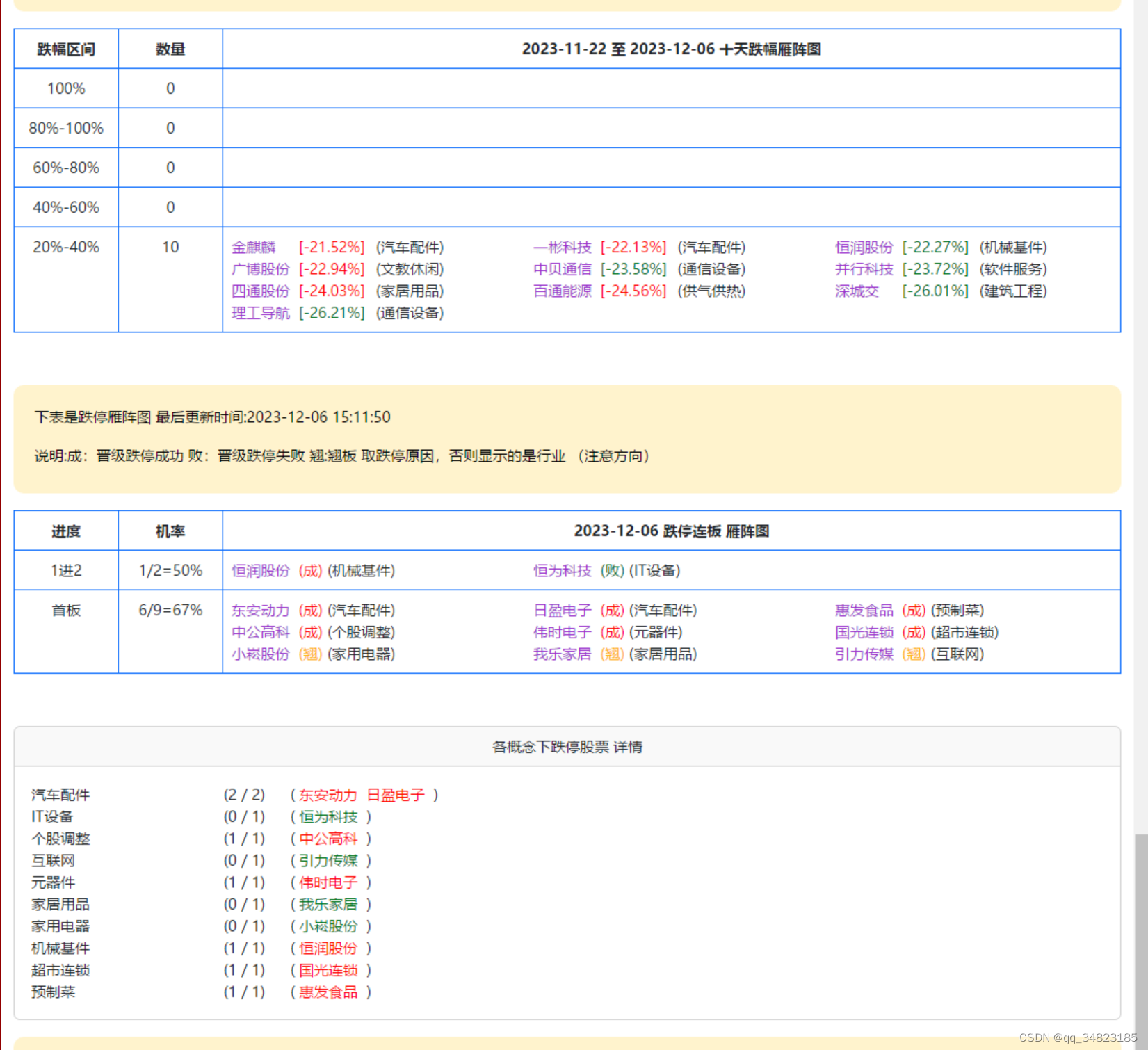Click the 说明 legend note line

point(341,456)
